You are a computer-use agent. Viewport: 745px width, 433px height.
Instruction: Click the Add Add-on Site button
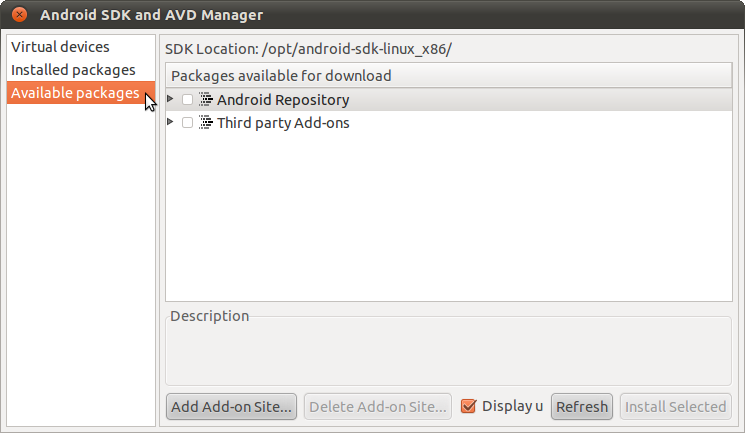(231, 406)
